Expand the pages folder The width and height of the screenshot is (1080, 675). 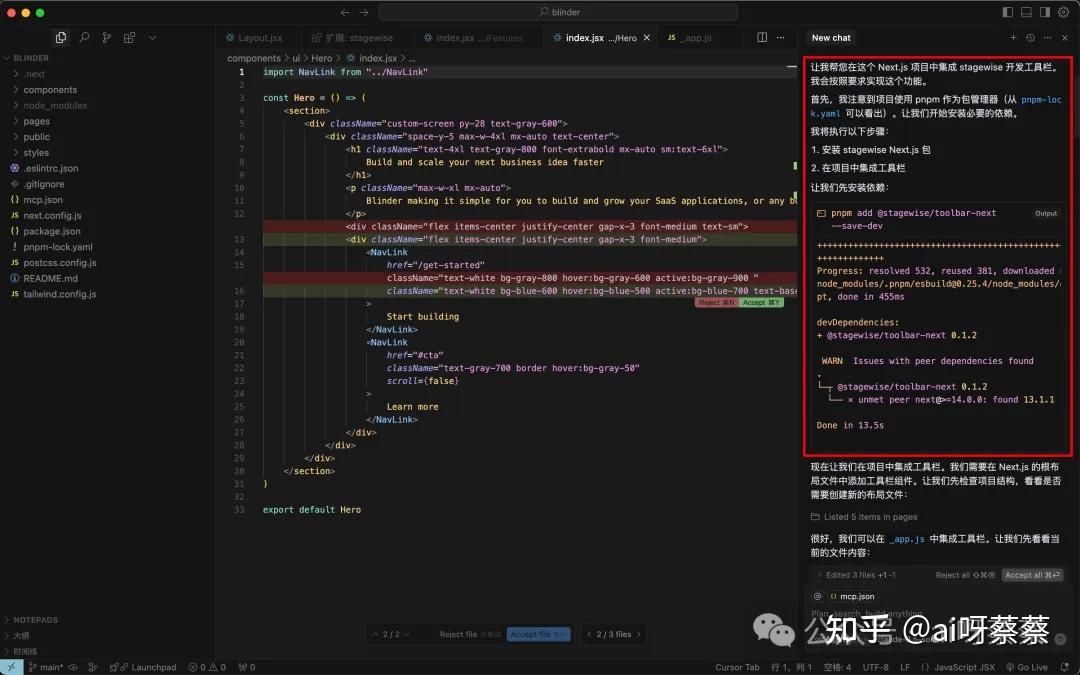36,121
